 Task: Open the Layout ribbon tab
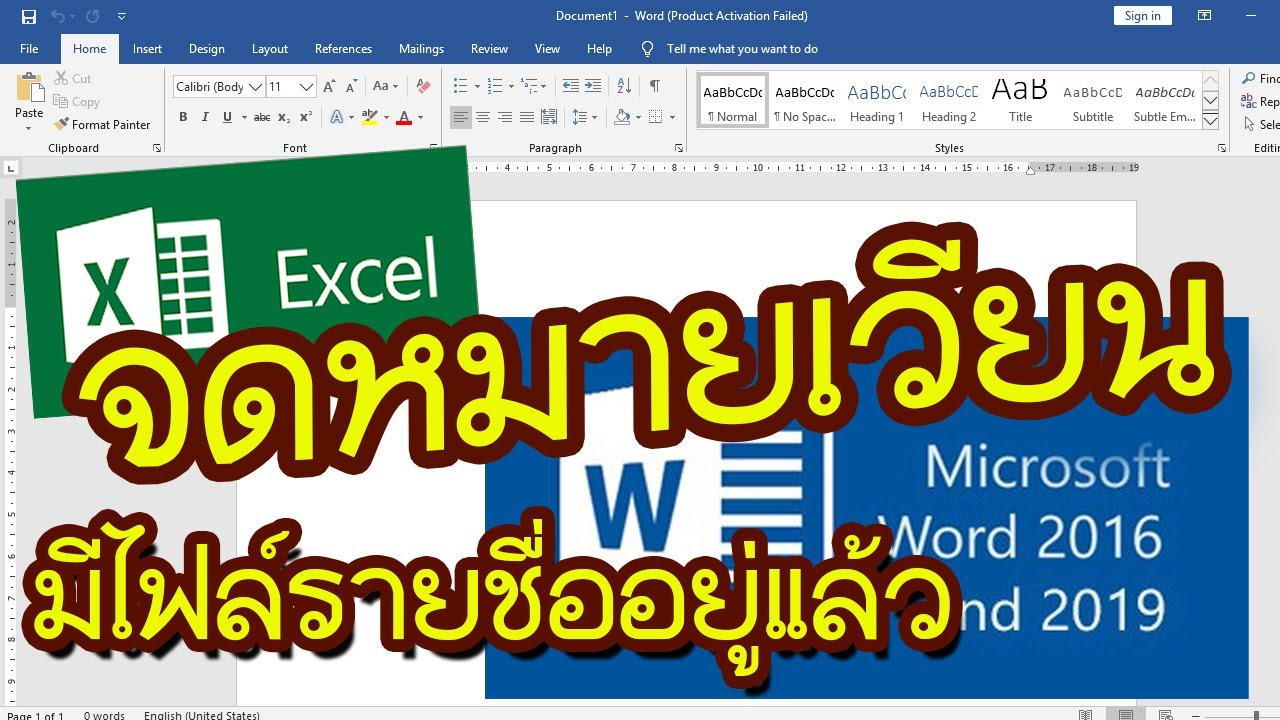pos(270,49)
